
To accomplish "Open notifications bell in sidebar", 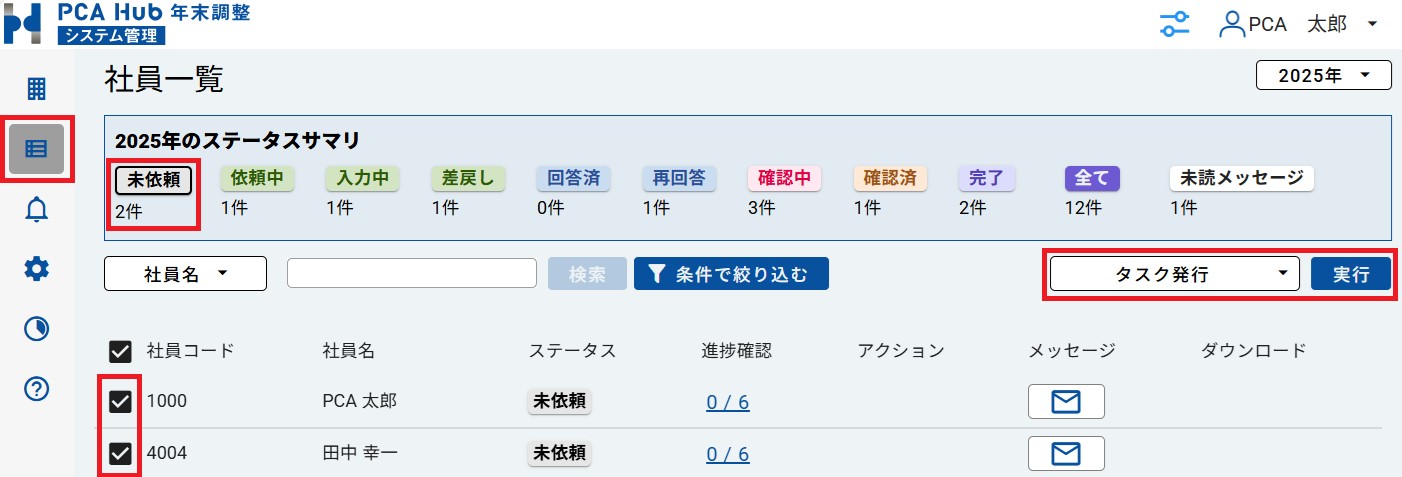I will (36, 209).
